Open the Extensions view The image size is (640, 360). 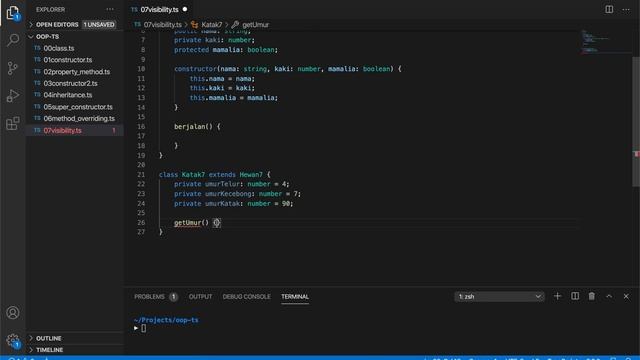point(13,123)
